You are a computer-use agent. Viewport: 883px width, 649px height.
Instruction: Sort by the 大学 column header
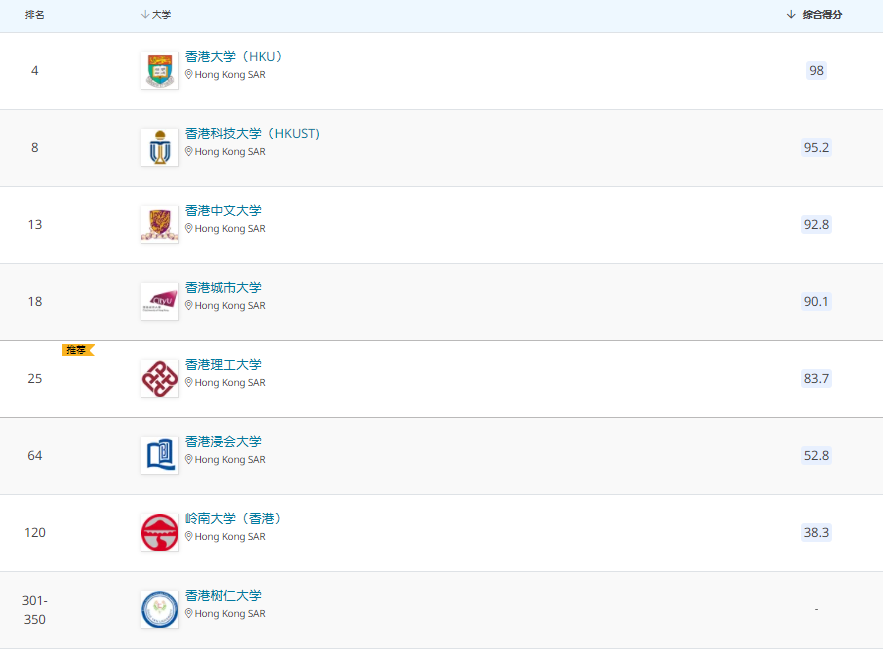[x=156, y=15]
